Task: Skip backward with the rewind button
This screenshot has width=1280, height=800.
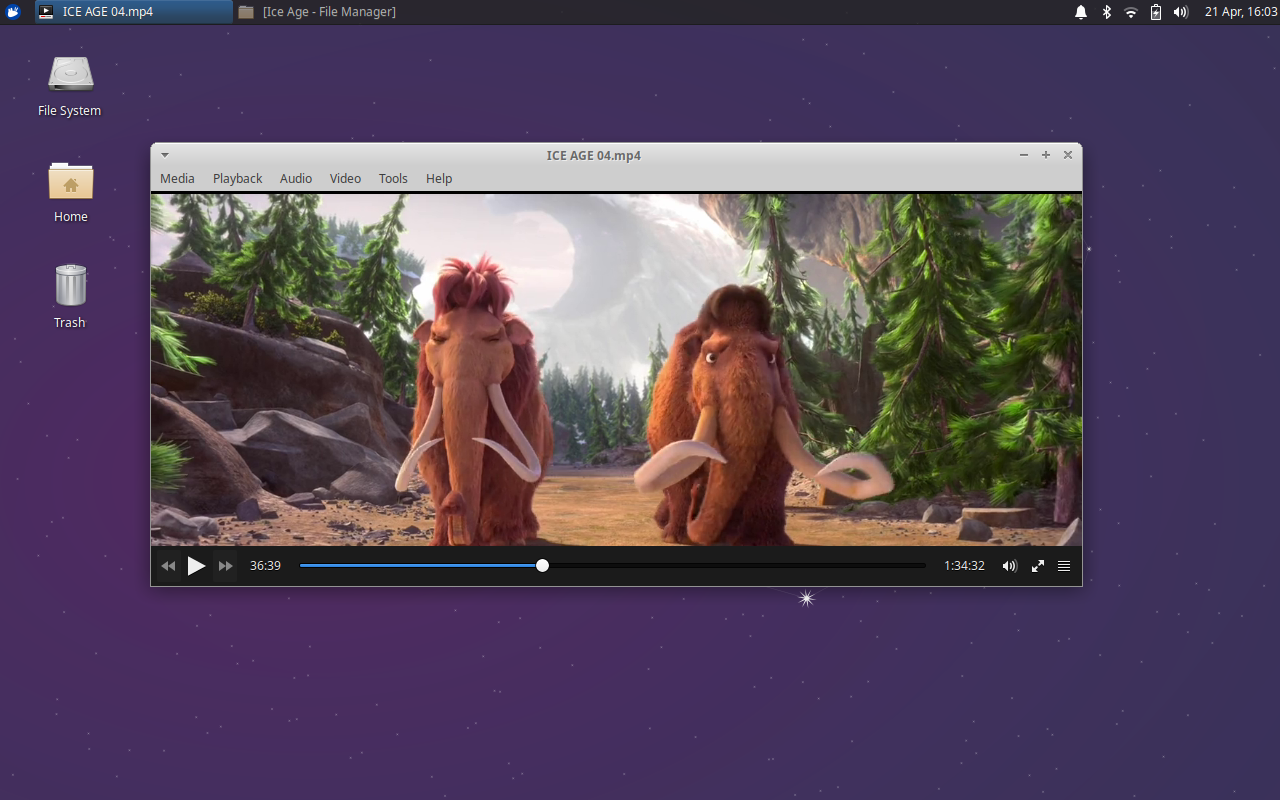Action: coord(168,566)
